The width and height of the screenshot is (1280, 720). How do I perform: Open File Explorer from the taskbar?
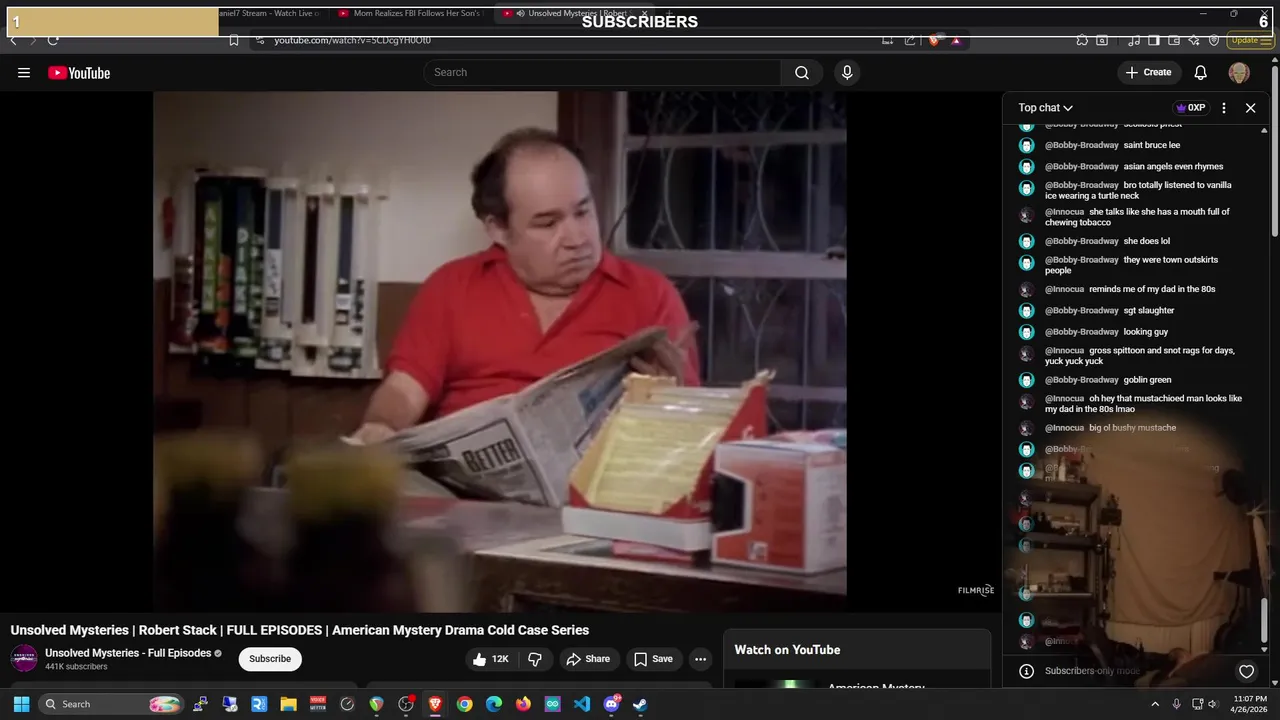[x=289, y=704]
